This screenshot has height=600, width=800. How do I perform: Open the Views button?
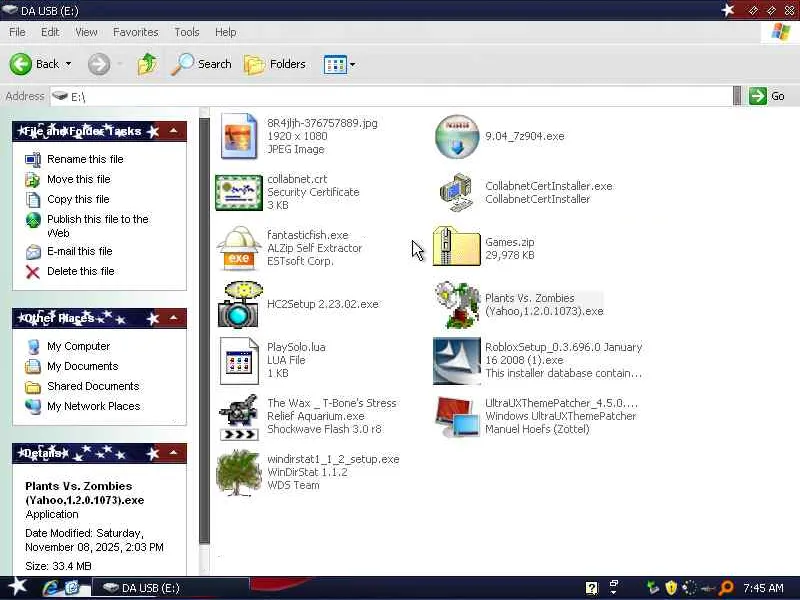(335, 64)
